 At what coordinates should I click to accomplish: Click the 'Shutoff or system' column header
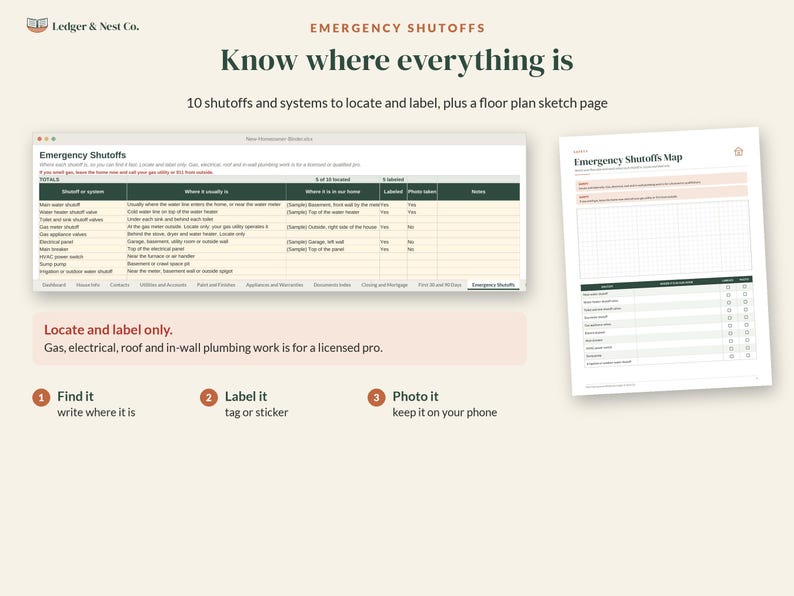83,192
